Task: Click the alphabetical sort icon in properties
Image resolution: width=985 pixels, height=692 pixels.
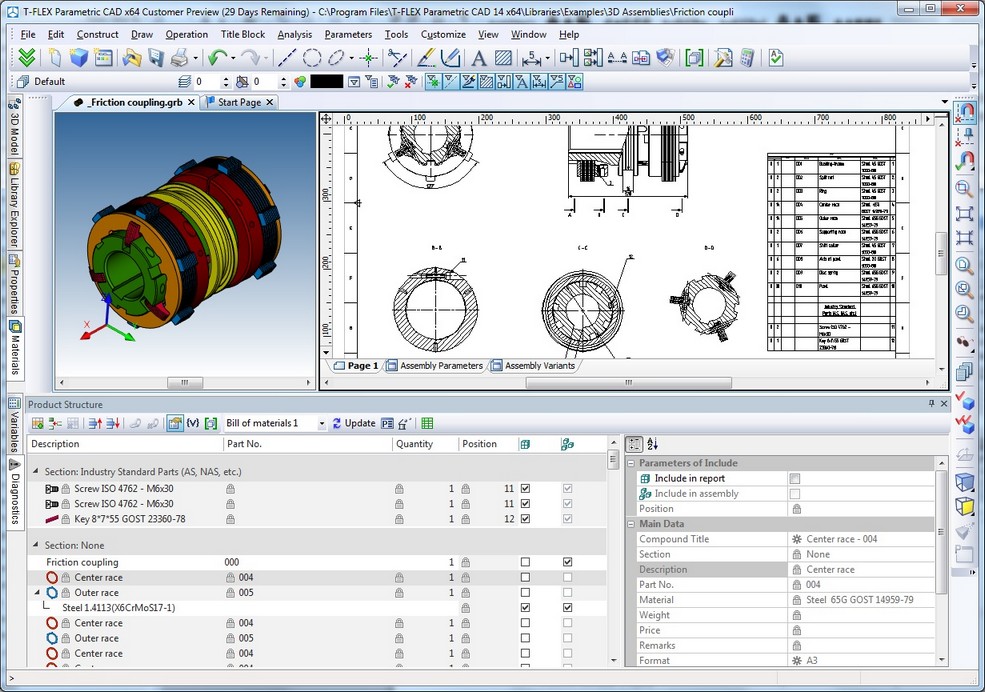Action: [653, 444]
